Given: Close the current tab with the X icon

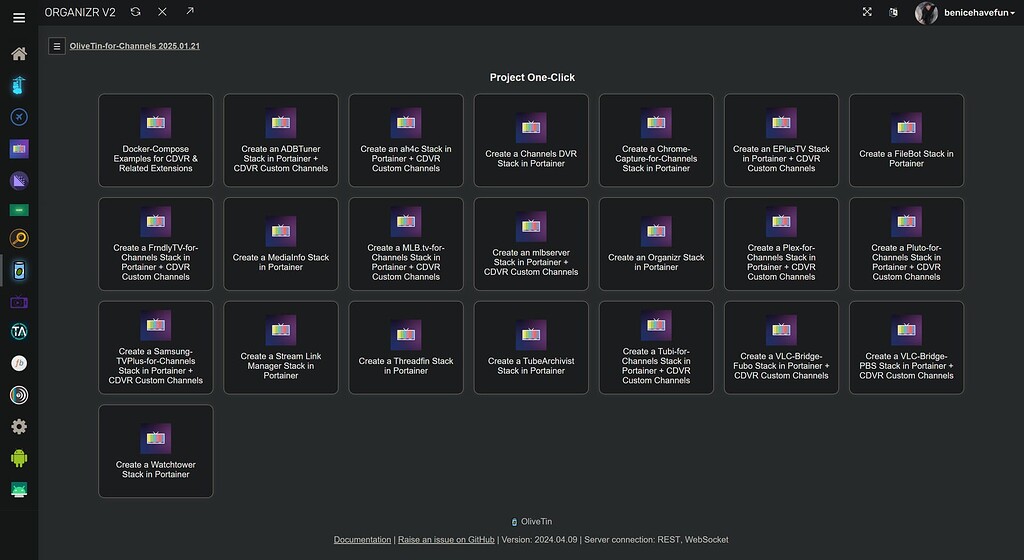Looking at the screenshot, I should coord(162,12).
